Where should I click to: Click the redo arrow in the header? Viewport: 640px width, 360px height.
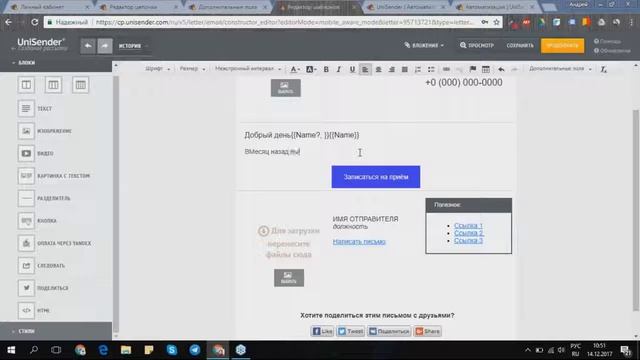105,46
